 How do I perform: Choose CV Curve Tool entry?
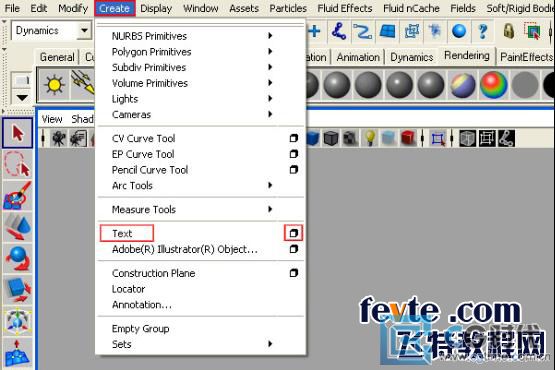pos(143,138)
